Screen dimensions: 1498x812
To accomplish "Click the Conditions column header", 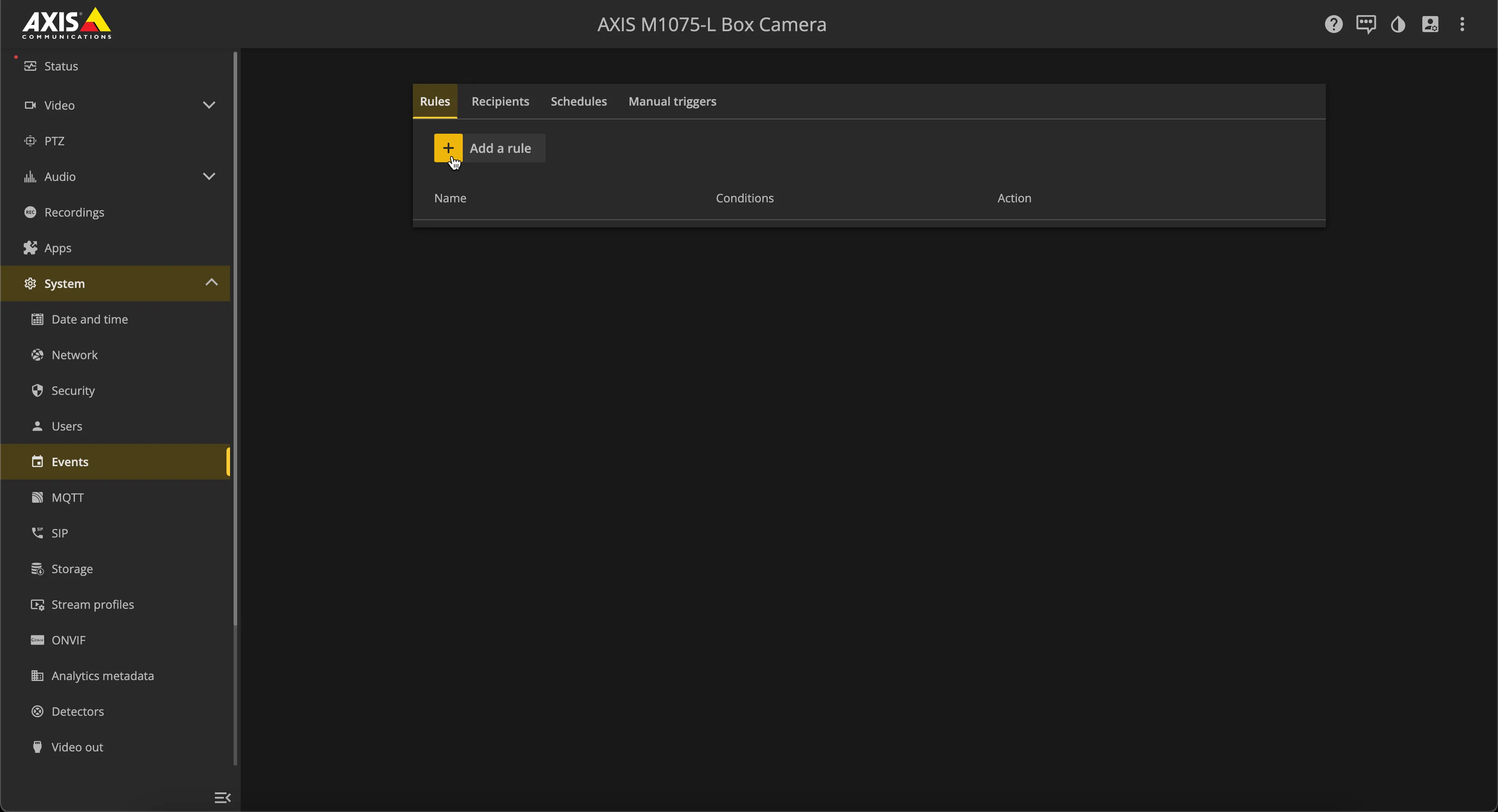I will [745, 198].
